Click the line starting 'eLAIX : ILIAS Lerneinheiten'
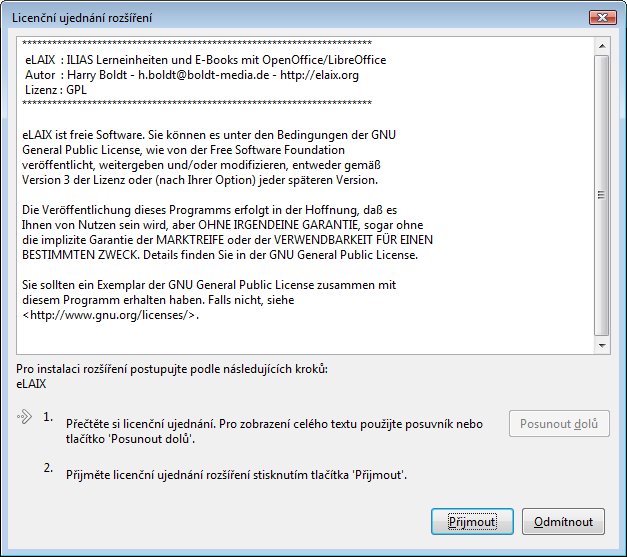This screenshot has height=557, width=627. click(x=206, y=60)
